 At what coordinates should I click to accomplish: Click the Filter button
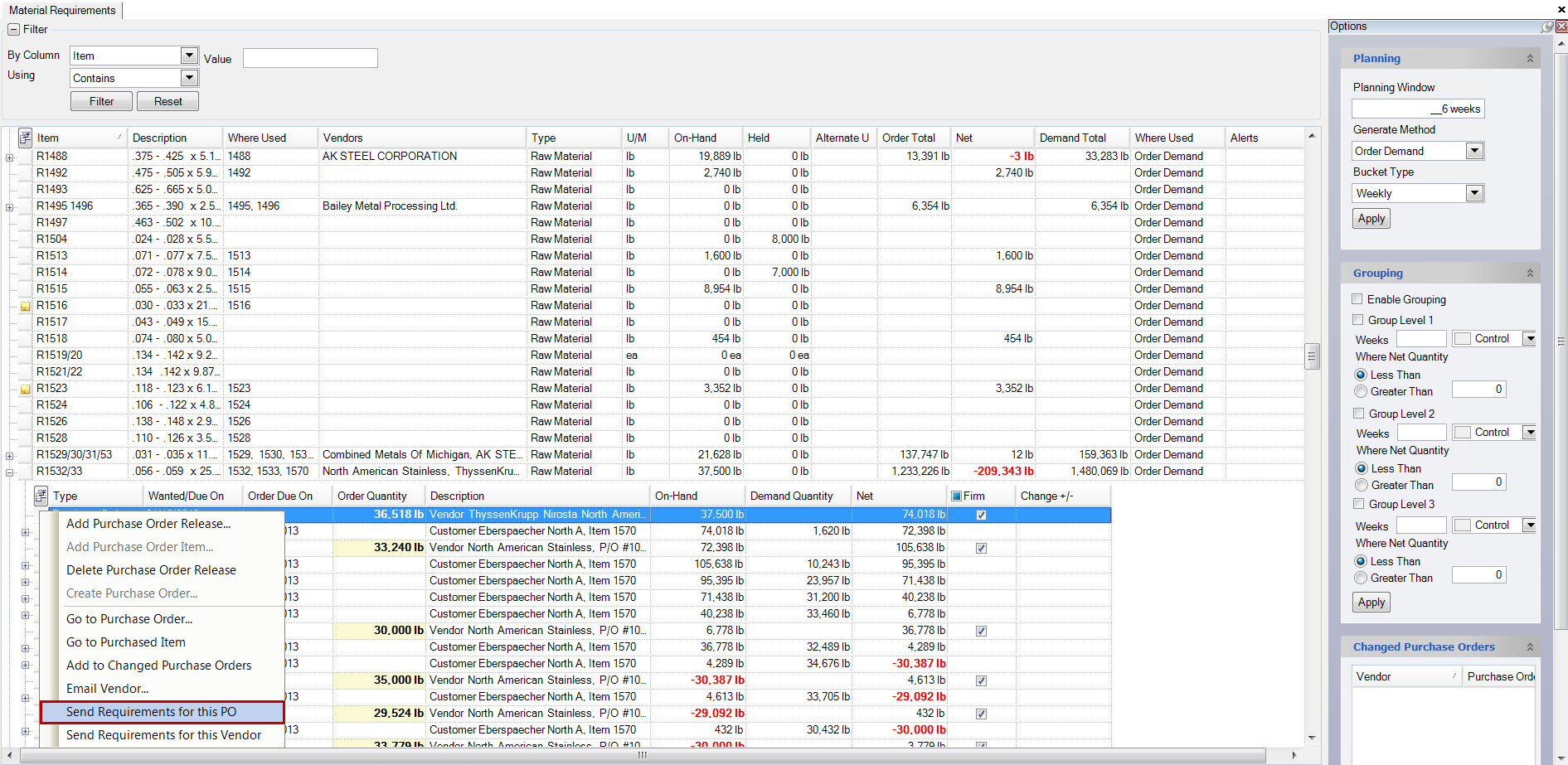101,101
